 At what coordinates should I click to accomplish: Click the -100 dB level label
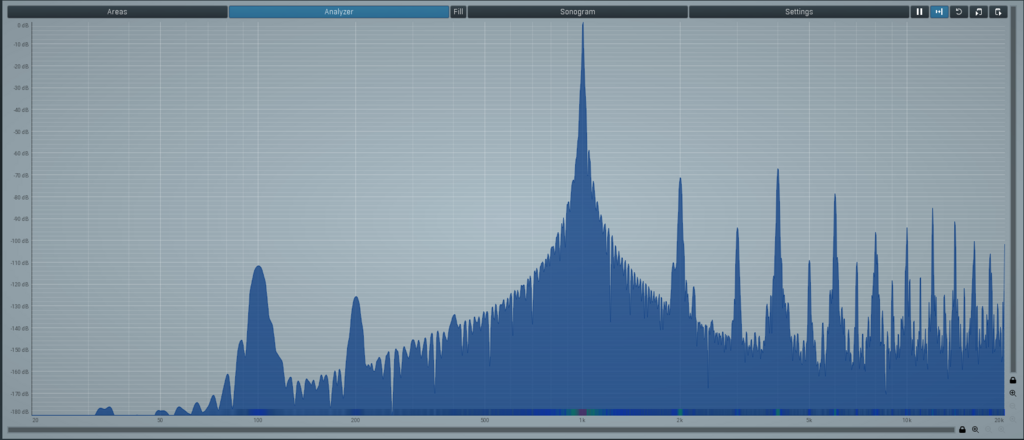[22, 241]
